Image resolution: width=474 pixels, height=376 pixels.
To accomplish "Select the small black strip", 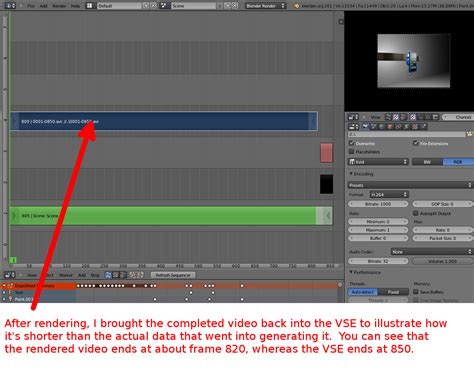I will [x=326, y=184].
